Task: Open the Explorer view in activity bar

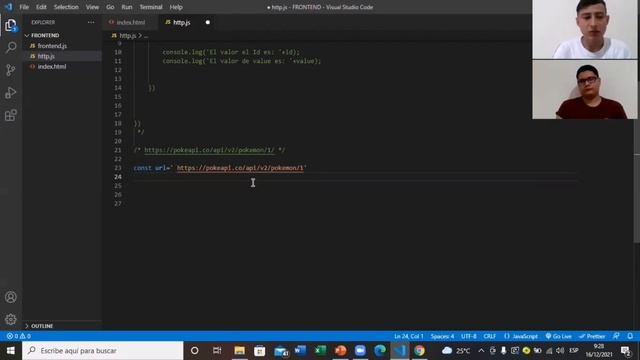Action: 11,25
